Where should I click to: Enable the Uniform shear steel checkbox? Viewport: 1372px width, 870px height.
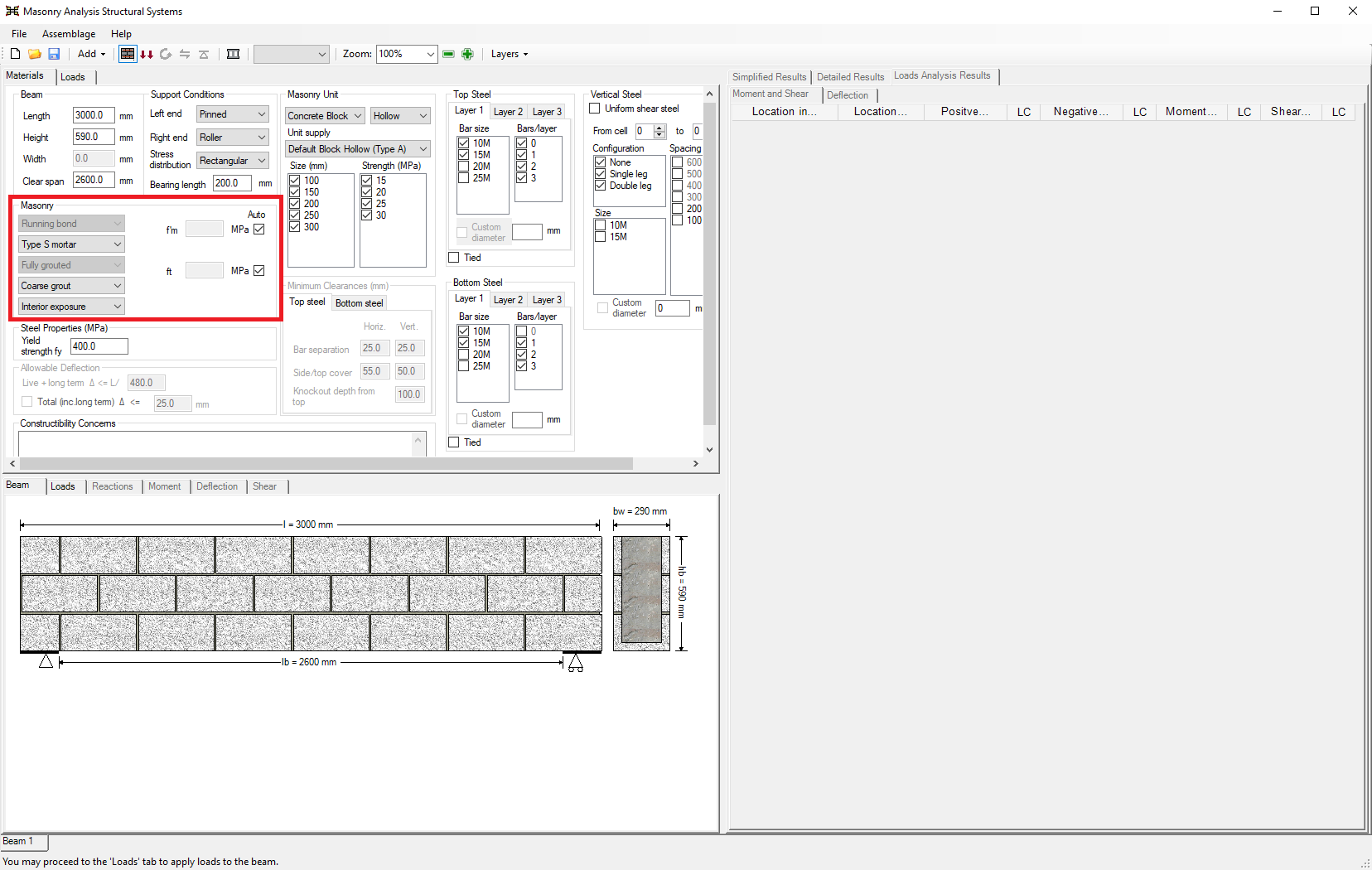[595, 109]
